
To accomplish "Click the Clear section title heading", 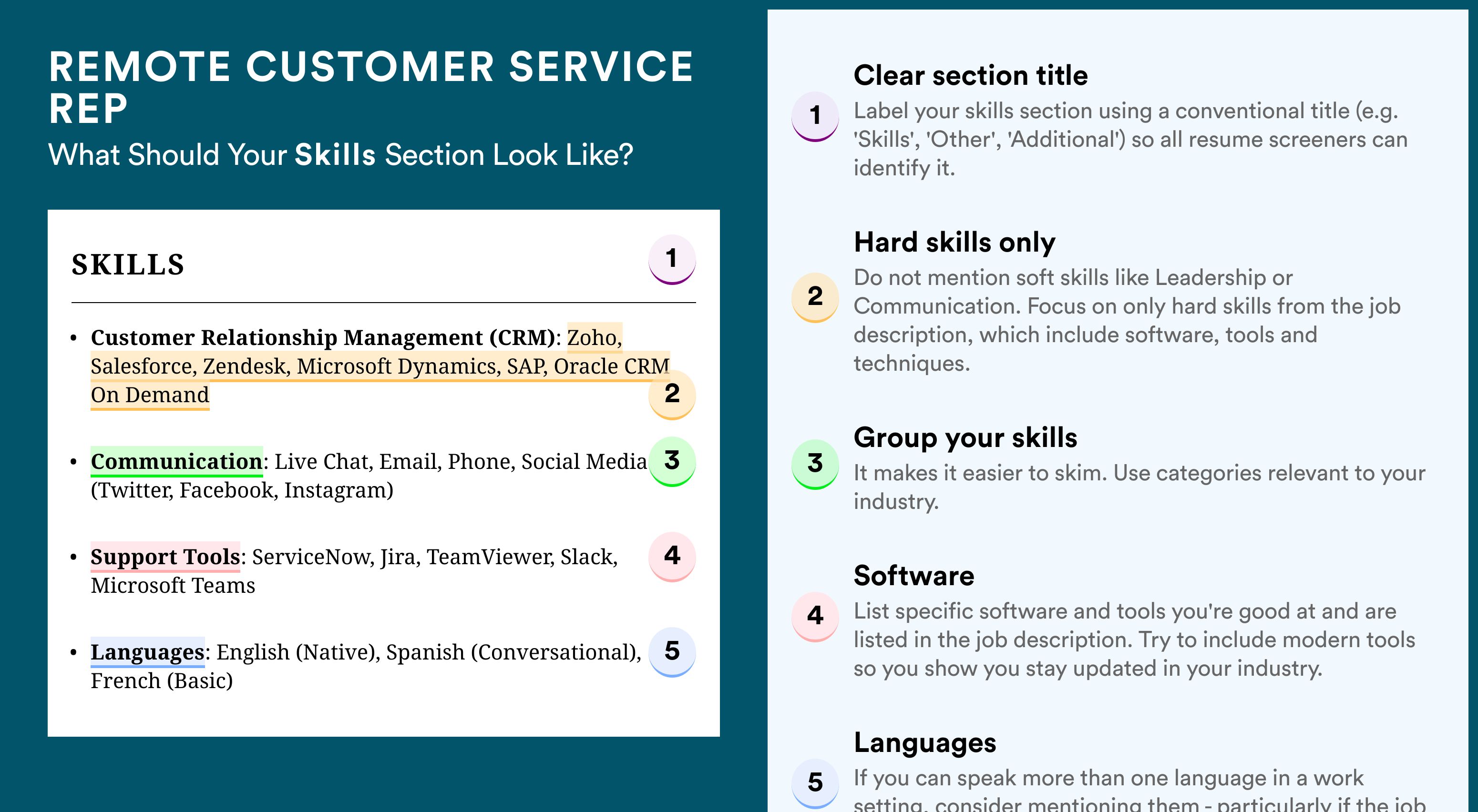I will (x=971, y=75).
